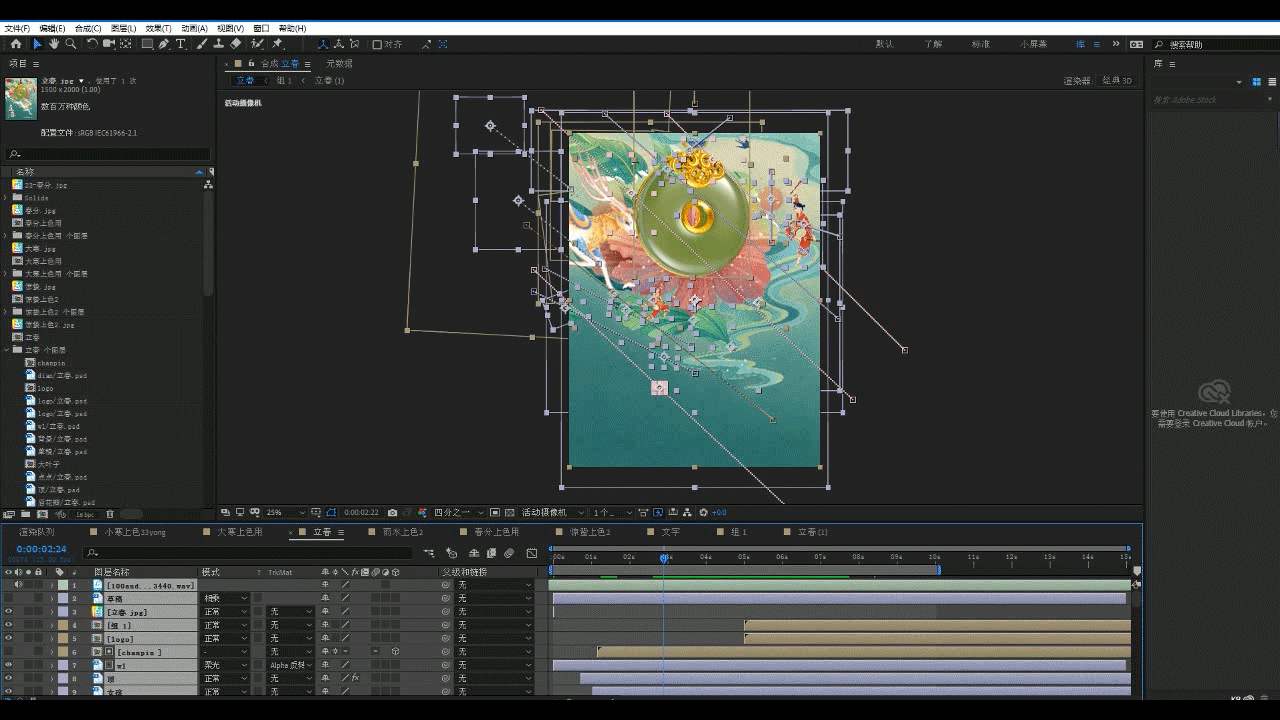The image size is (1280, 720).
Task: Select the Brush tool
Action: [202, 44]
